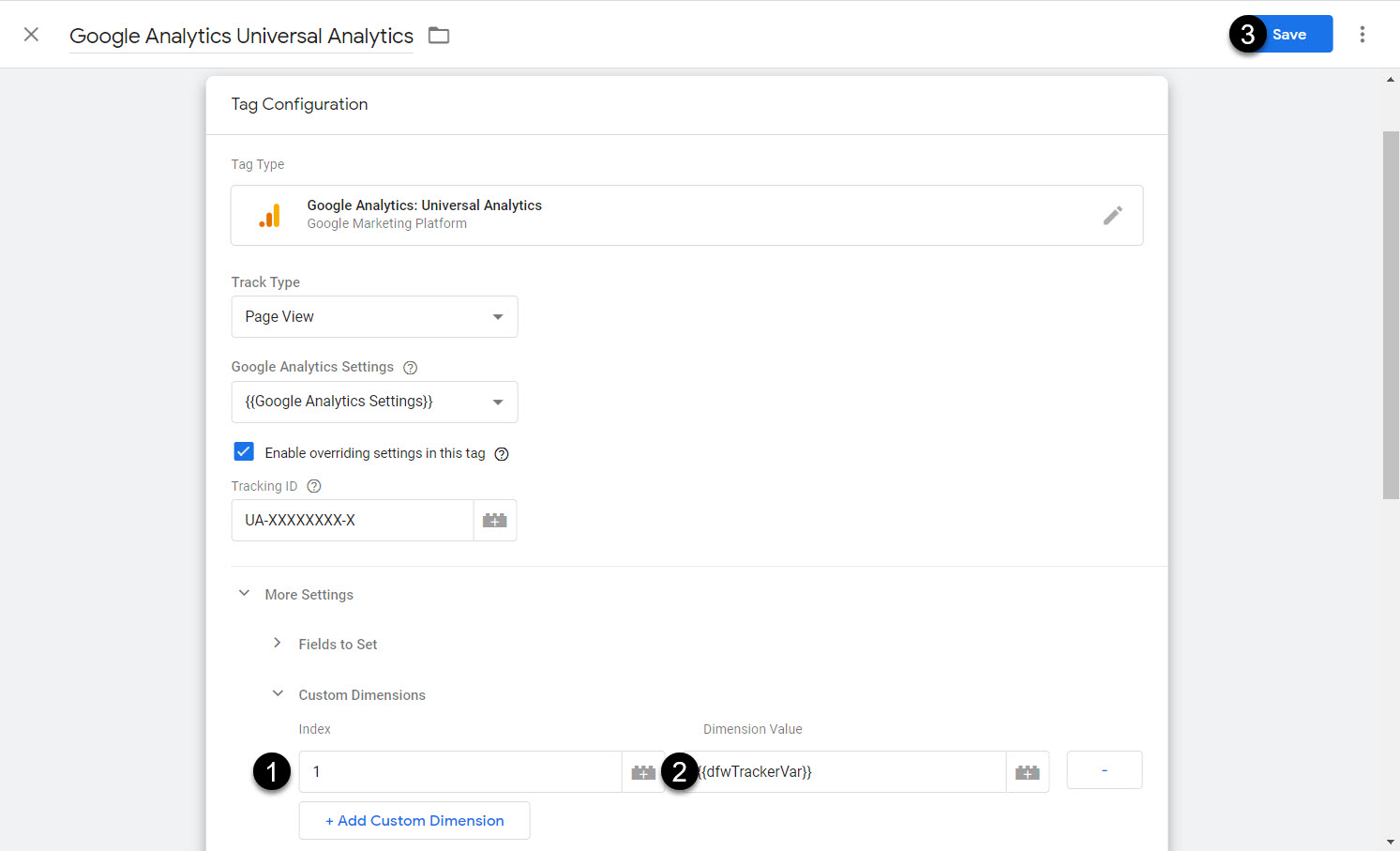Screen dimensions: 1400x851
Task: Click the folder icon beside the tag name
Action: point(439,36)
